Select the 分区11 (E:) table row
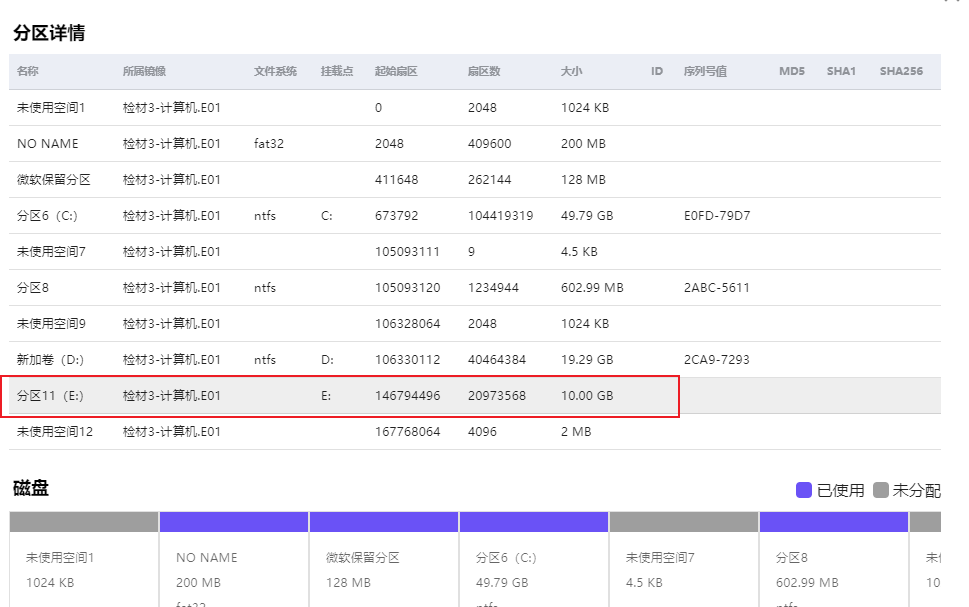This screenshot has height=607, width=969. 340,396
